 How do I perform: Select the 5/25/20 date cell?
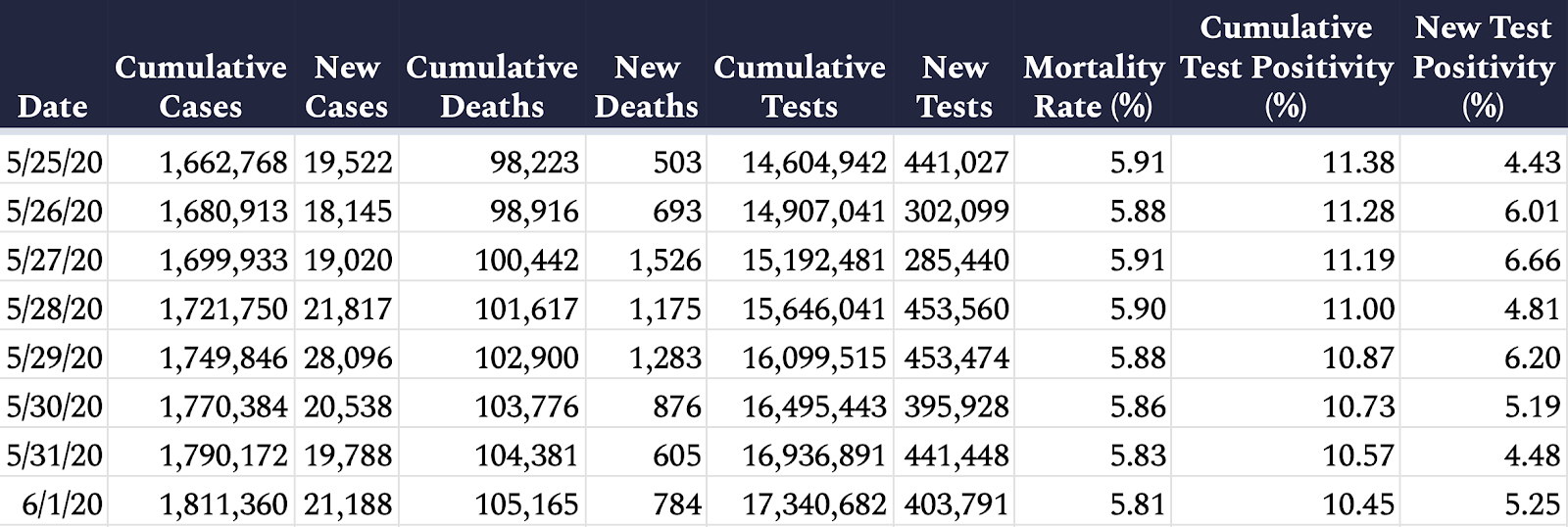click(54, 161)
